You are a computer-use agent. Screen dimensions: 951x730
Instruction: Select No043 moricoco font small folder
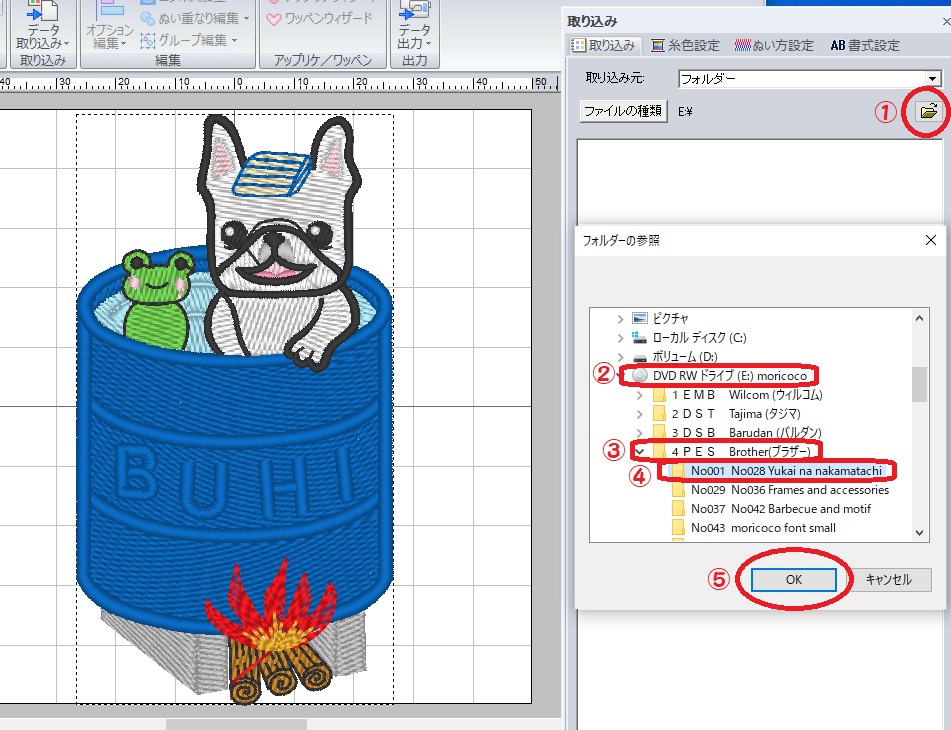pos(754,527)
